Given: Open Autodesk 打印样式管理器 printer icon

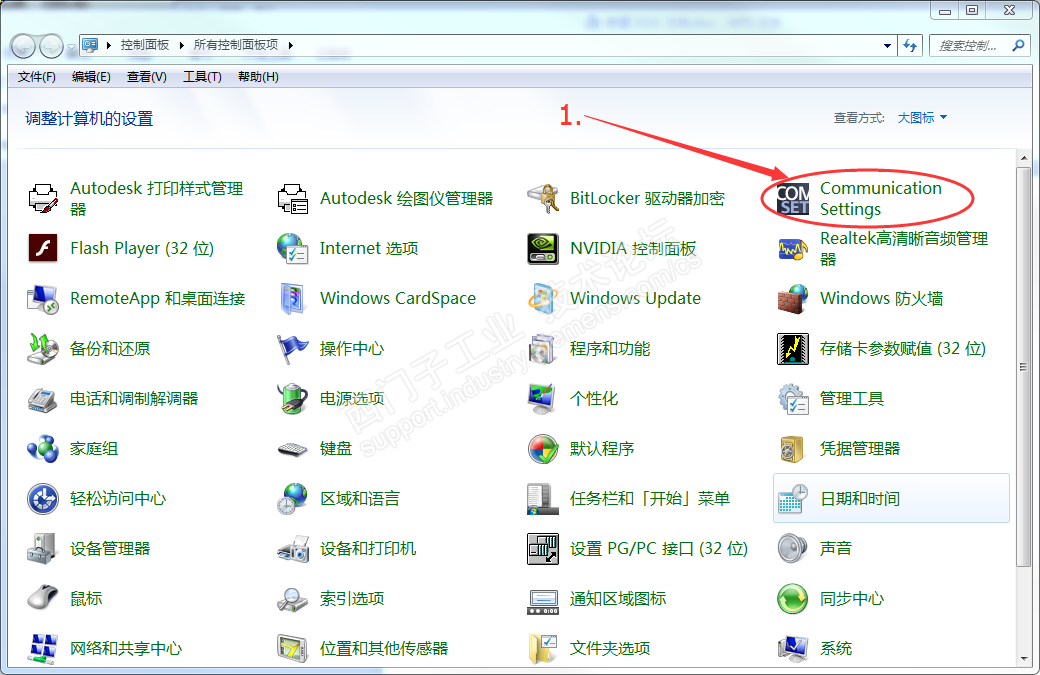Looking at the screenshot, I should coord(43,199).
